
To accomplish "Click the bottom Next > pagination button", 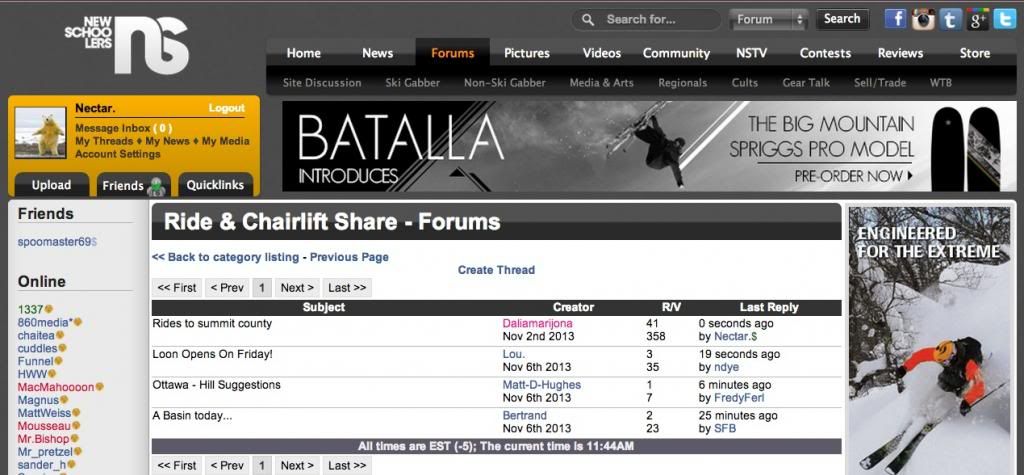I will click(x=297, y=465).
